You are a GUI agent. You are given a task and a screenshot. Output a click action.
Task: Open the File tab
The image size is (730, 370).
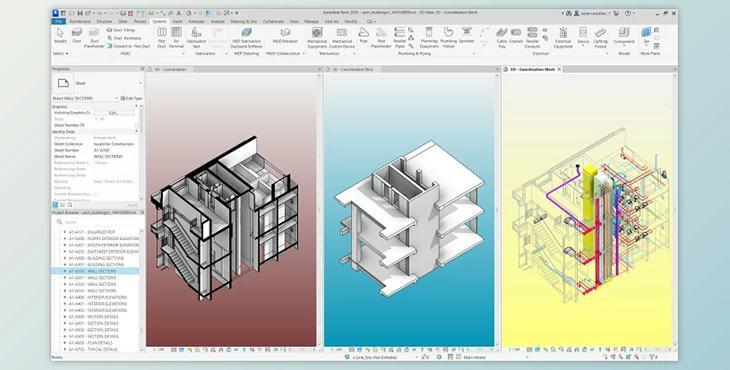click(x=59, y=21)
